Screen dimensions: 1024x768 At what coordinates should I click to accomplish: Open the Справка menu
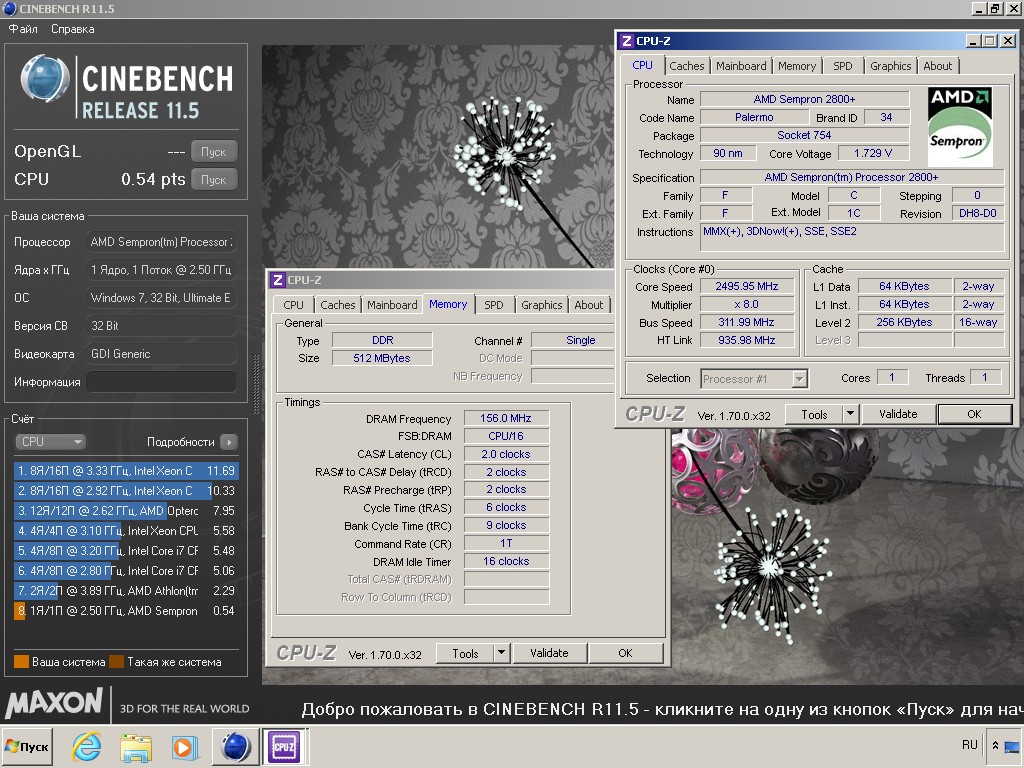[x=72, y=29]
